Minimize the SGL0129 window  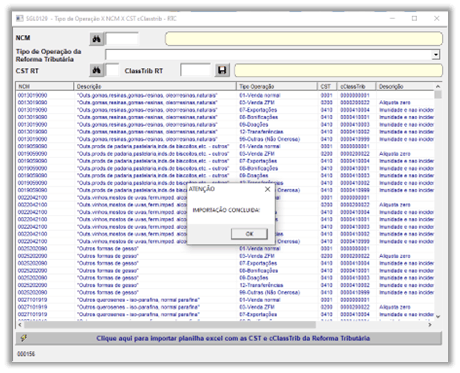point(393,19)
